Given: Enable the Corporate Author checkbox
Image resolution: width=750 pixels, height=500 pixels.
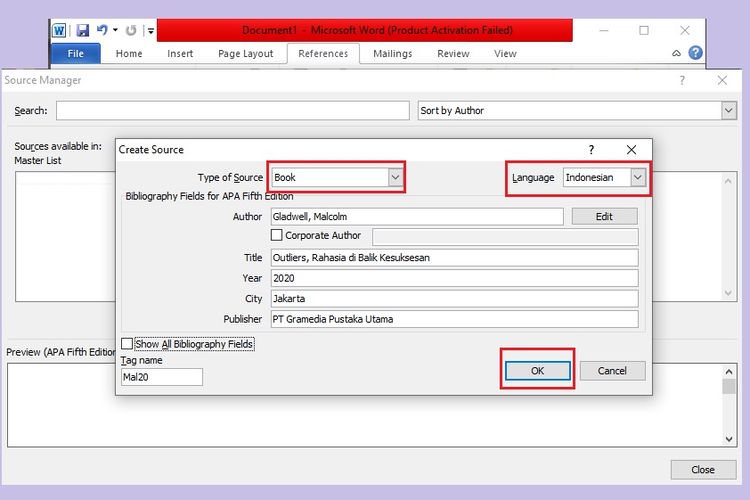Looking at the screenshot, I should click(276, 235).
